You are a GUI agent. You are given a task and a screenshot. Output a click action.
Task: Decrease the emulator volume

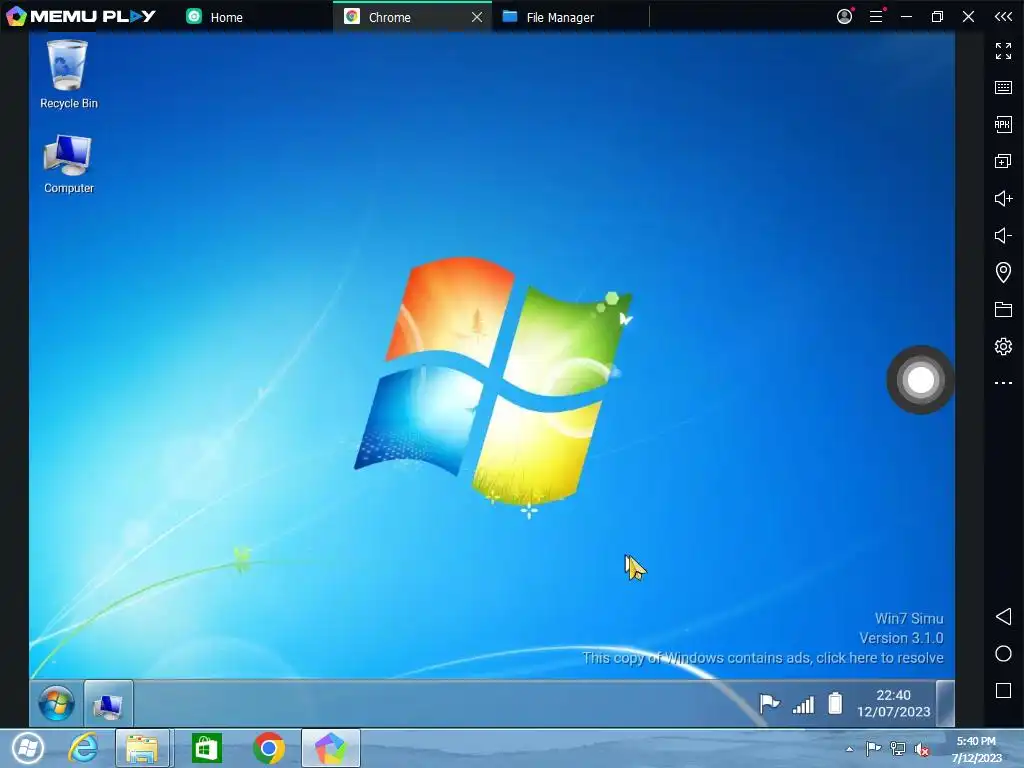[x=1003, y=235]
